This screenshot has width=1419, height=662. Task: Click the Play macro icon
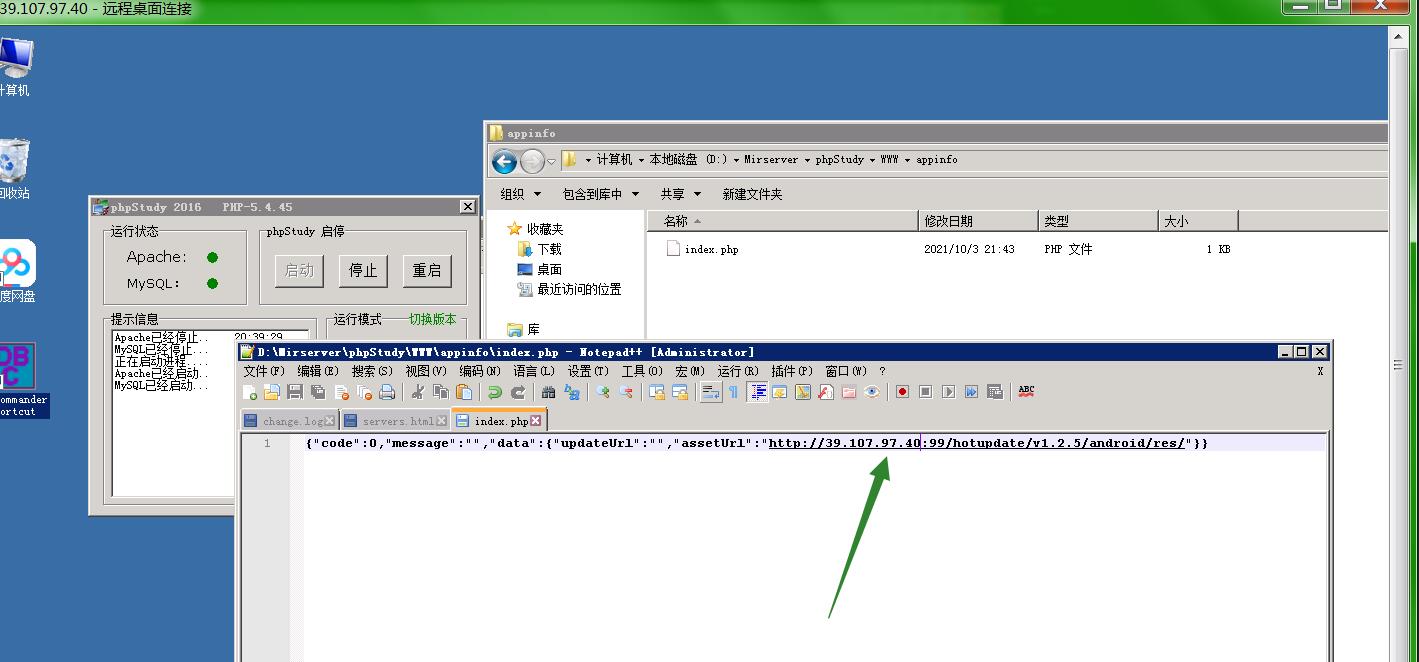948,392
